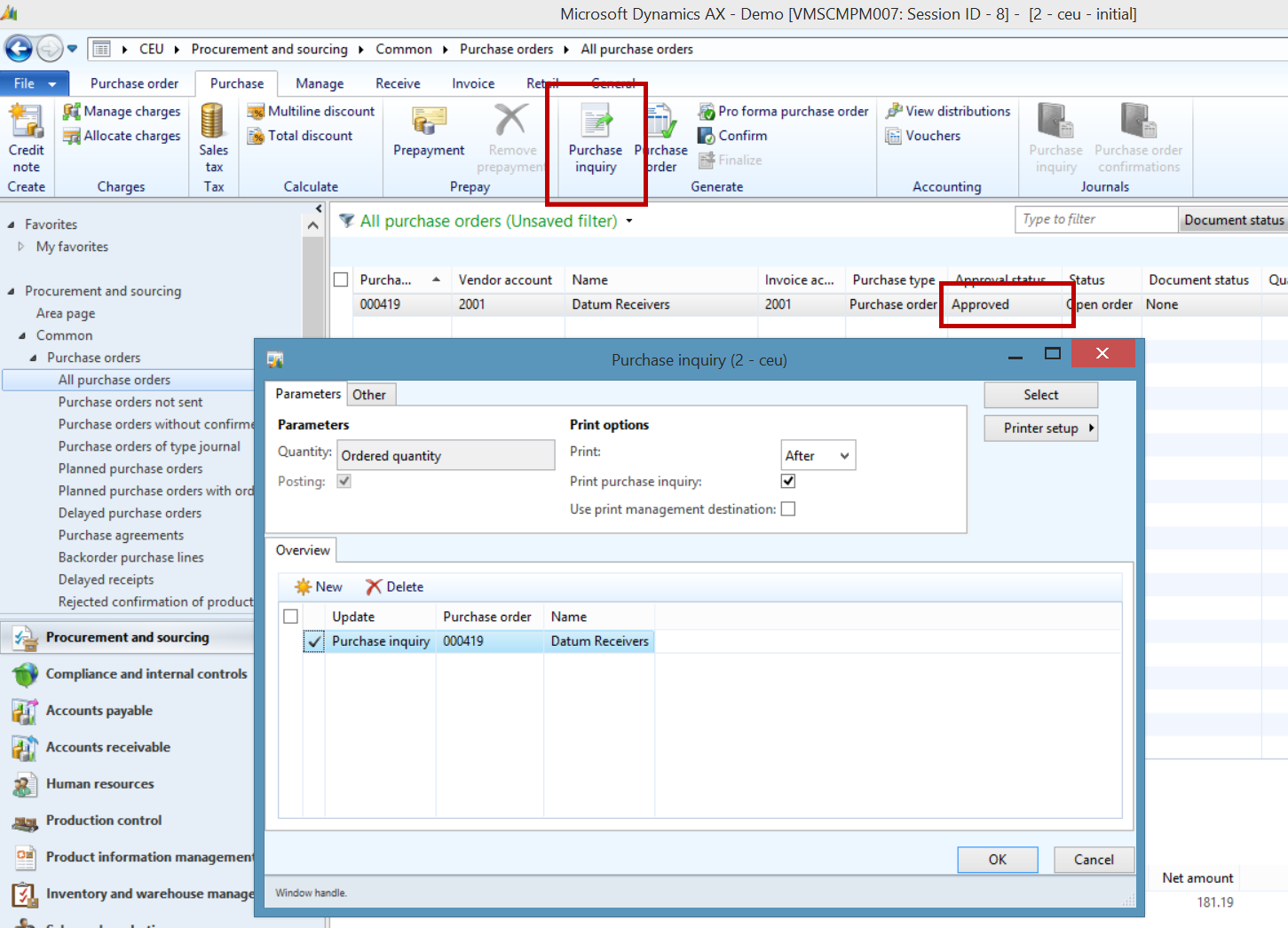Toggle the checkbox on the Purchase inquiry row
Image resolution: width=1288 pixels, height=928 pixels.
pyautogui.click(x=313, y=641)
